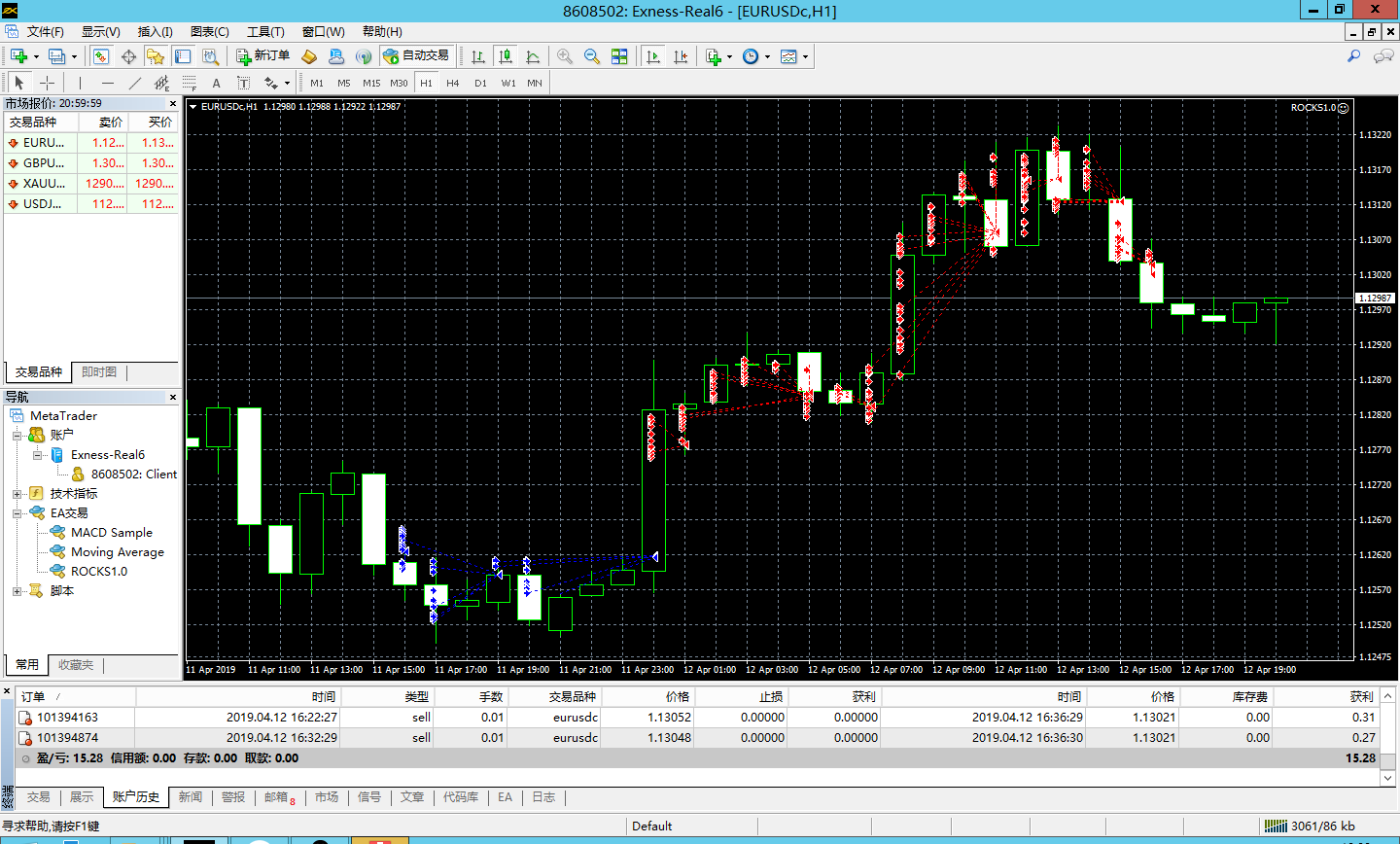
Task: Close the 市场报价 market watch panel
Action: (x=173, y=103)
